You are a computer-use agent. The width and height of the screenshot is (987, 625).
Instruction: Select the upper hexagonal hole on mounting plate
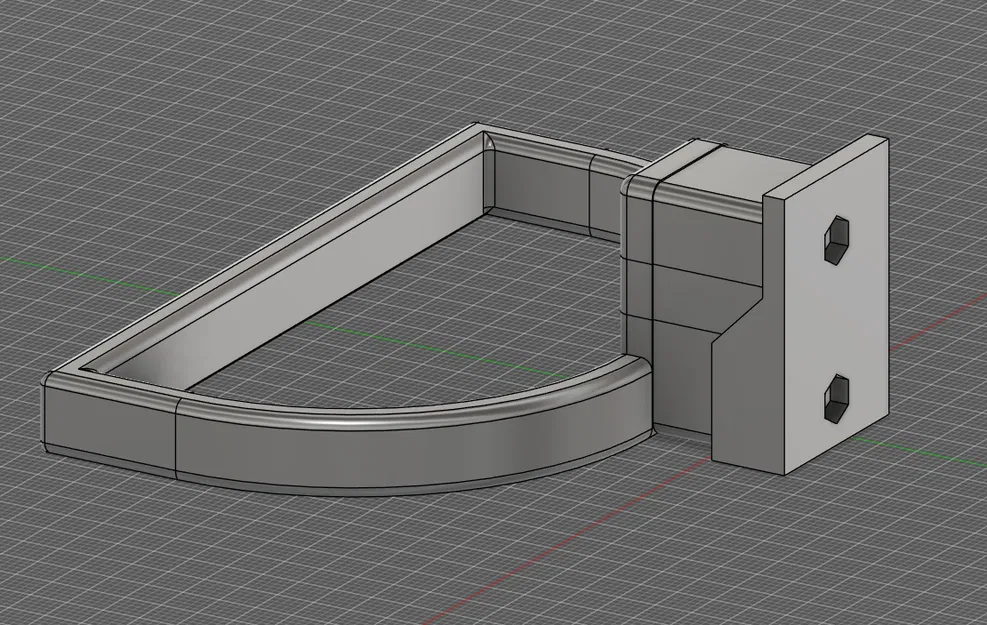[x=837, y=239]
